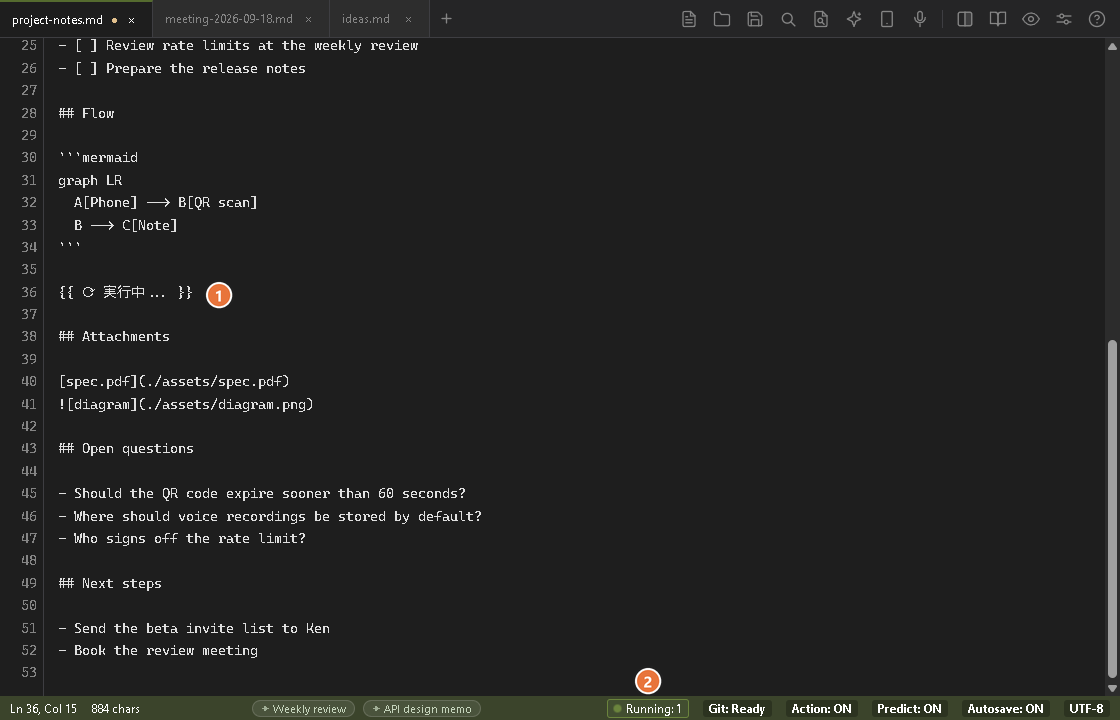Click the Book the review meeting line

(x=158, y=650)
